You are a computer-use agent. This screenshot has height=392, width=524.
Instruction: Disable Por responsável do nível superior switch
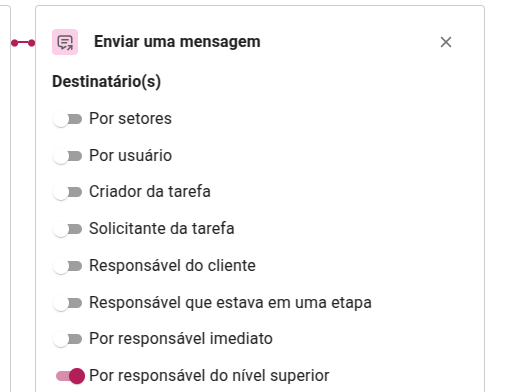[x=70, y=376]
